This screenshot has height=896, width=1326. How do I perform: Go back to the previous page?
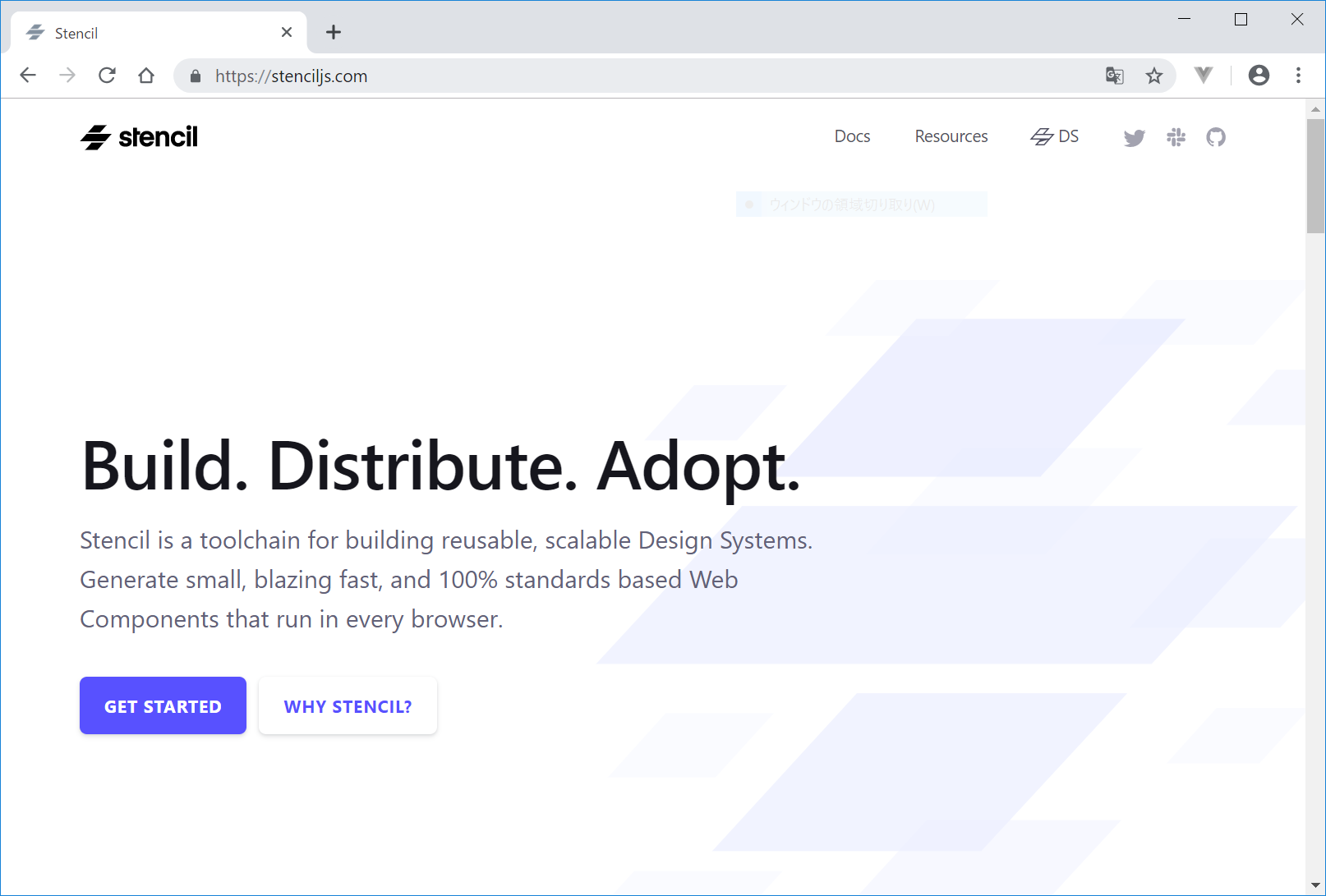[x=28, y=76]
